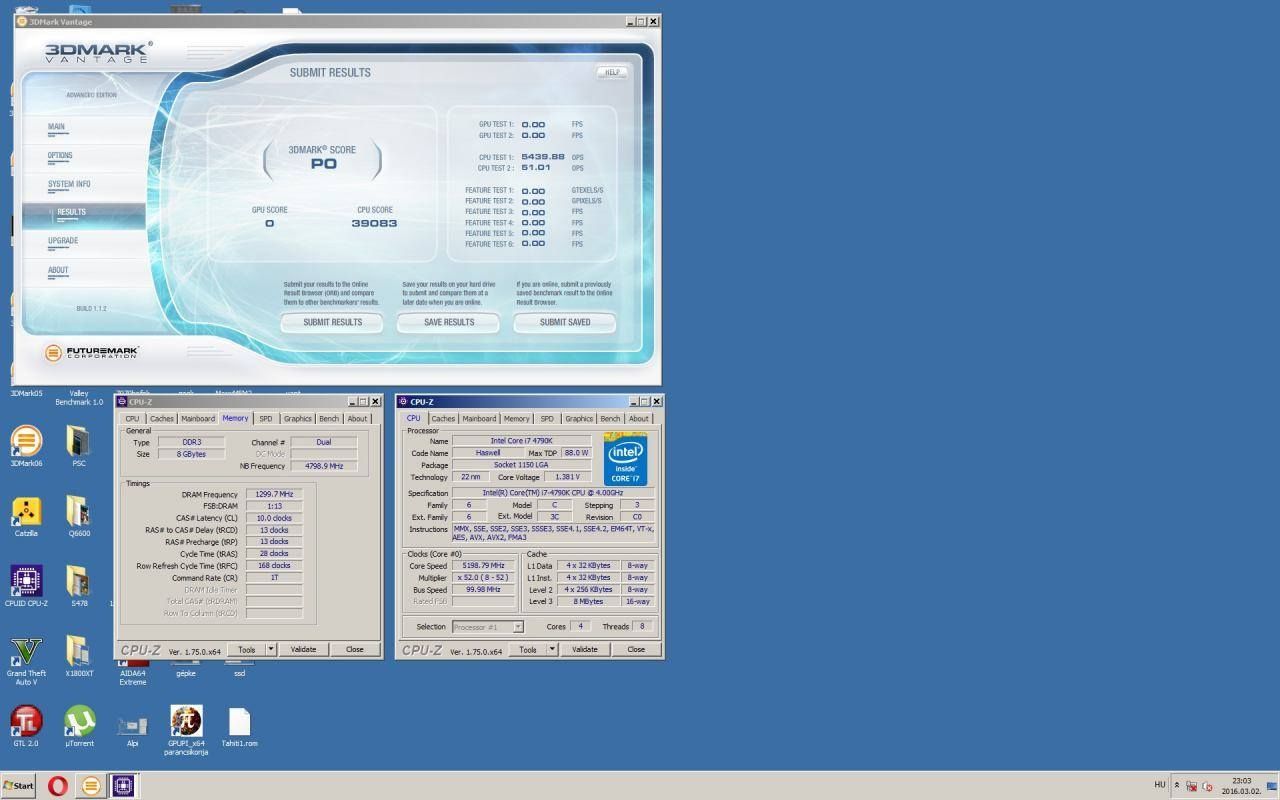Screen dimensions: 1280x800
Task: Open Bench tab in right CPU-Z window
Action: point(610,419)
